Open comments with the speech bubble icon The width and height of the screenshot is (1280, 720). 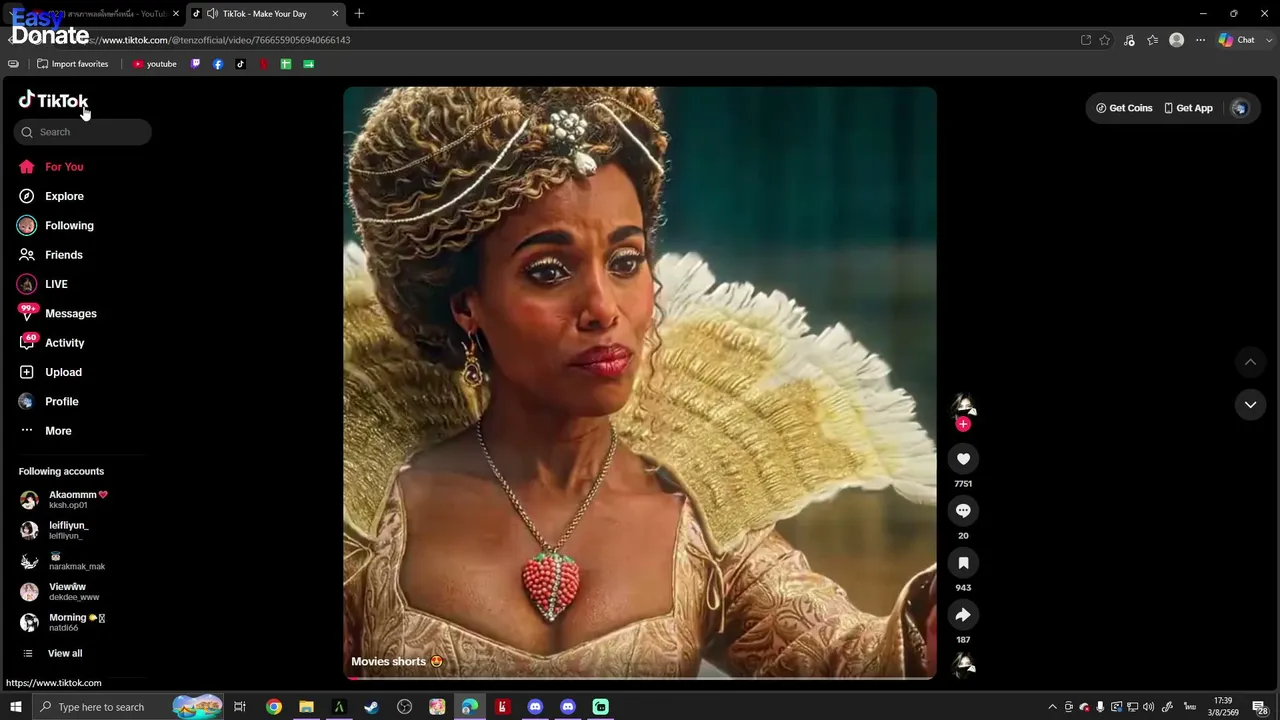(x=963, y=511)
